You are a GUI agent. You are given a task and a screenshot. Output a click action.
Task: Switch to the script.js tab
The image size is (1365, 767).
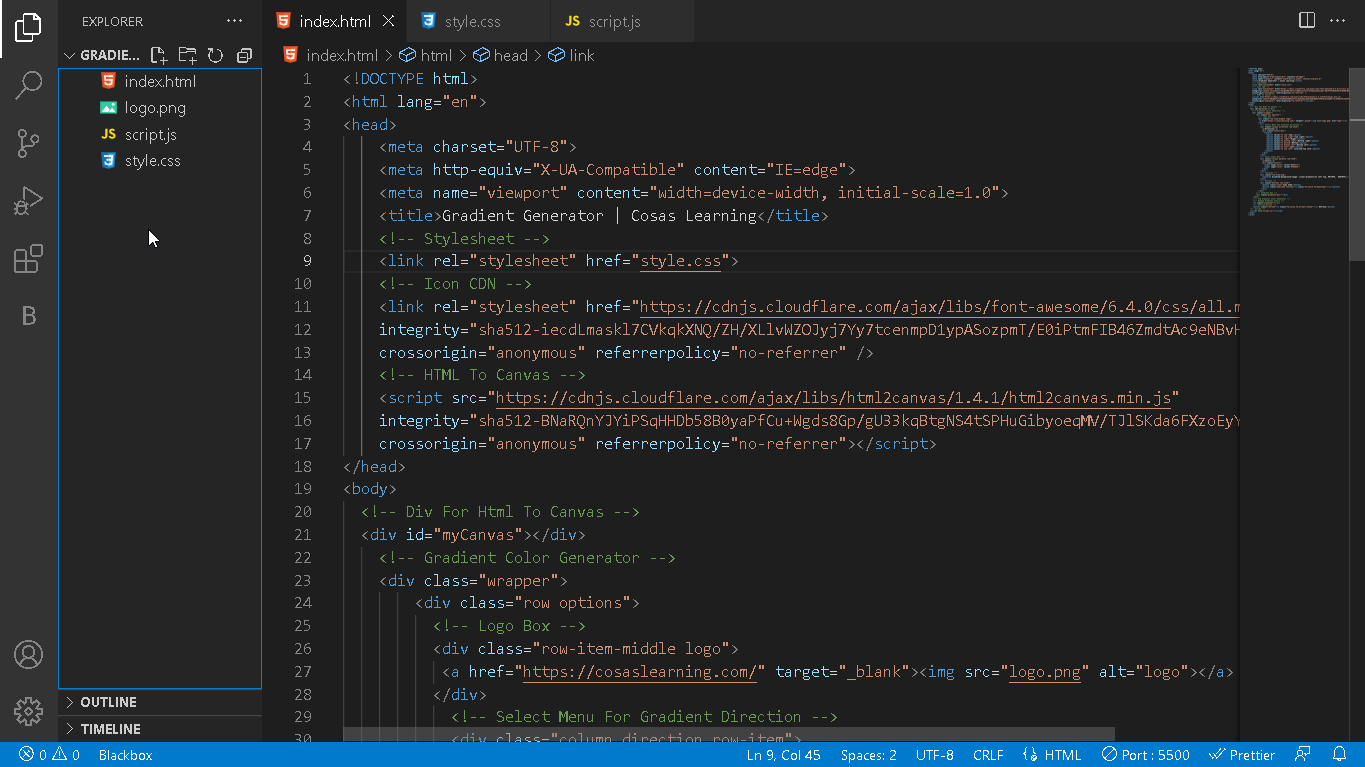(614, 21)
